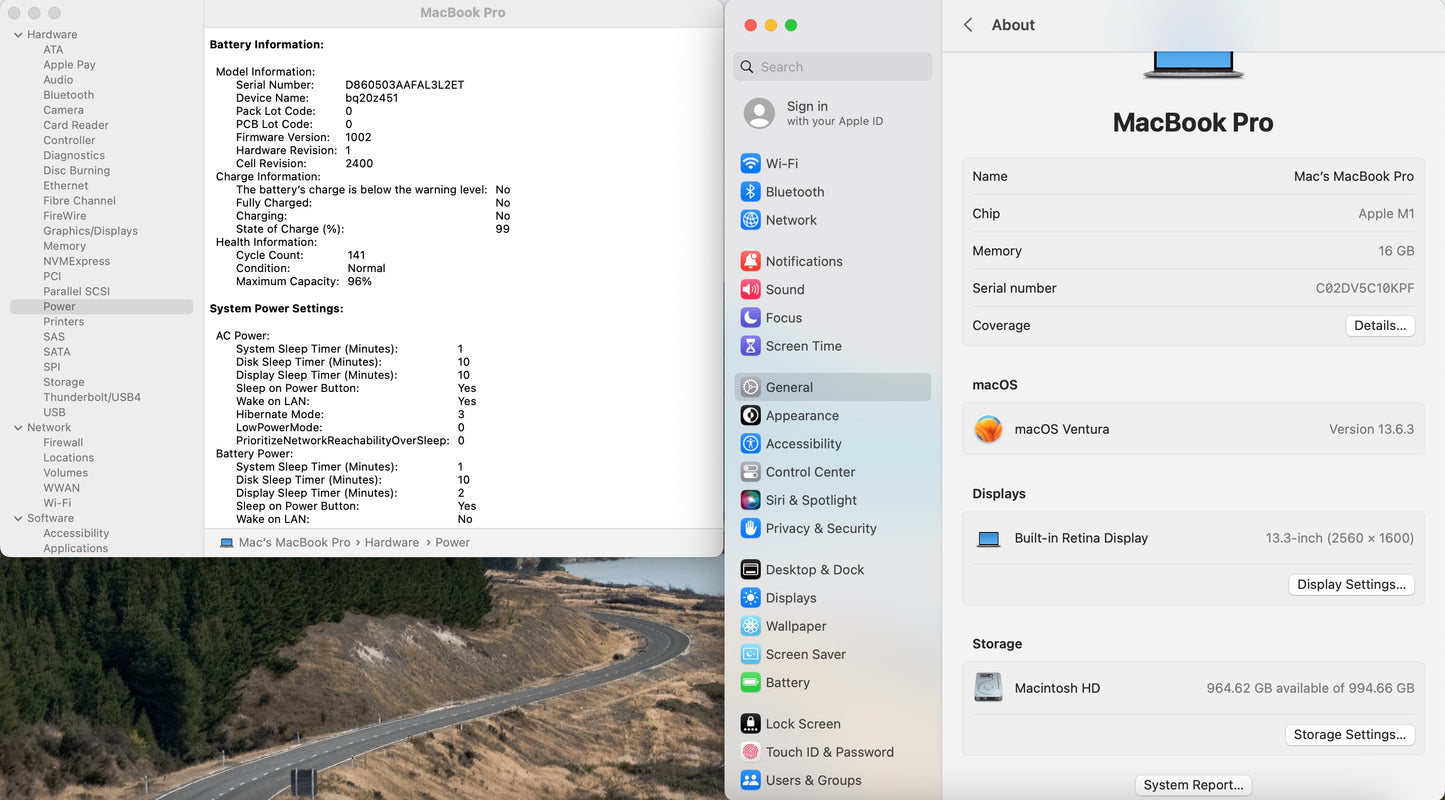This screenshot has width=1445, height=800.
Task: Select NVMExpress in System Report sidebar
Action: (x=76, y=261)
